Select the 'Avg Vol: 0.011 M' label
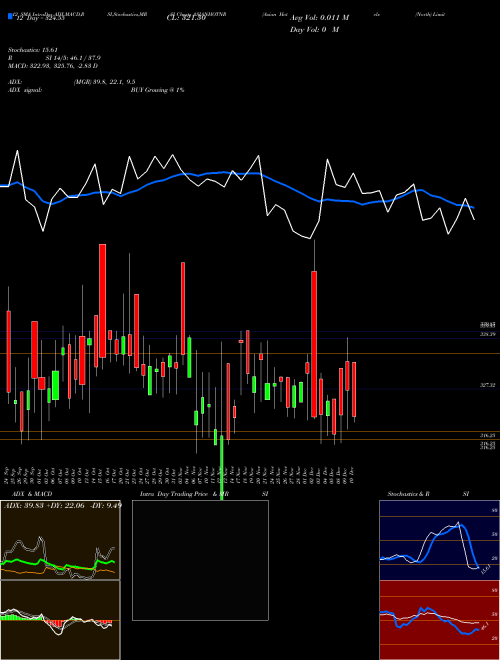The image size is (500, 660). point(319,18)
